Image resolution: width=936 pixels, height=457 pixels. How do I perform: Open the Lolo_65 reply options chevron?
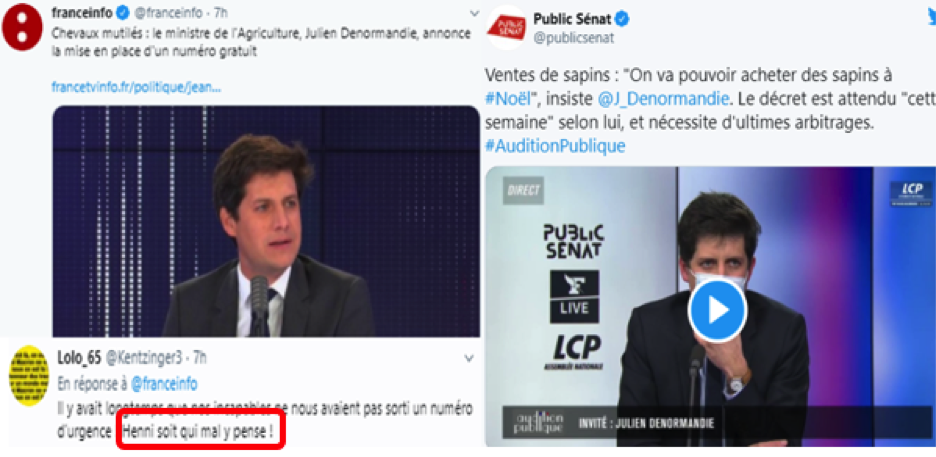coord(469,358)
